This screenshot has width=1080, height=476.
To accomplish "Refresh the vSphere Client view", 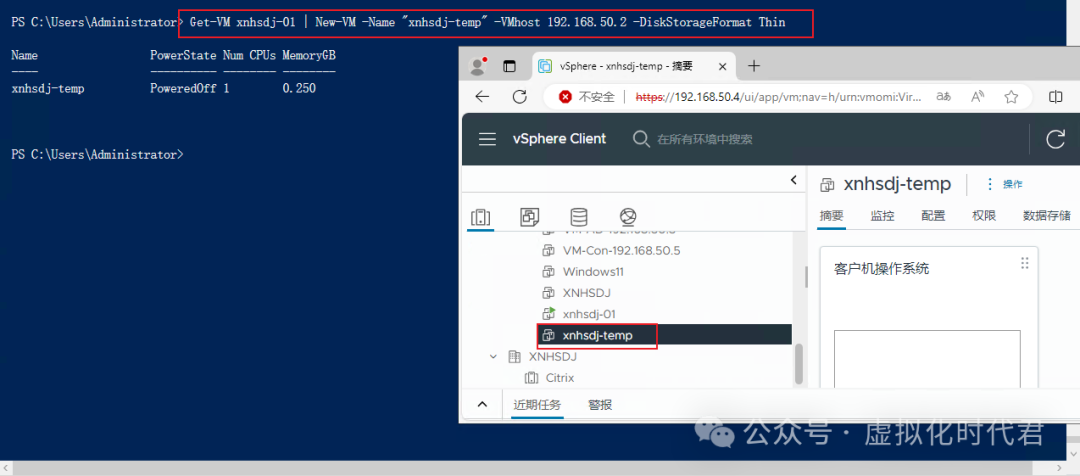I will pos(1055,139).
